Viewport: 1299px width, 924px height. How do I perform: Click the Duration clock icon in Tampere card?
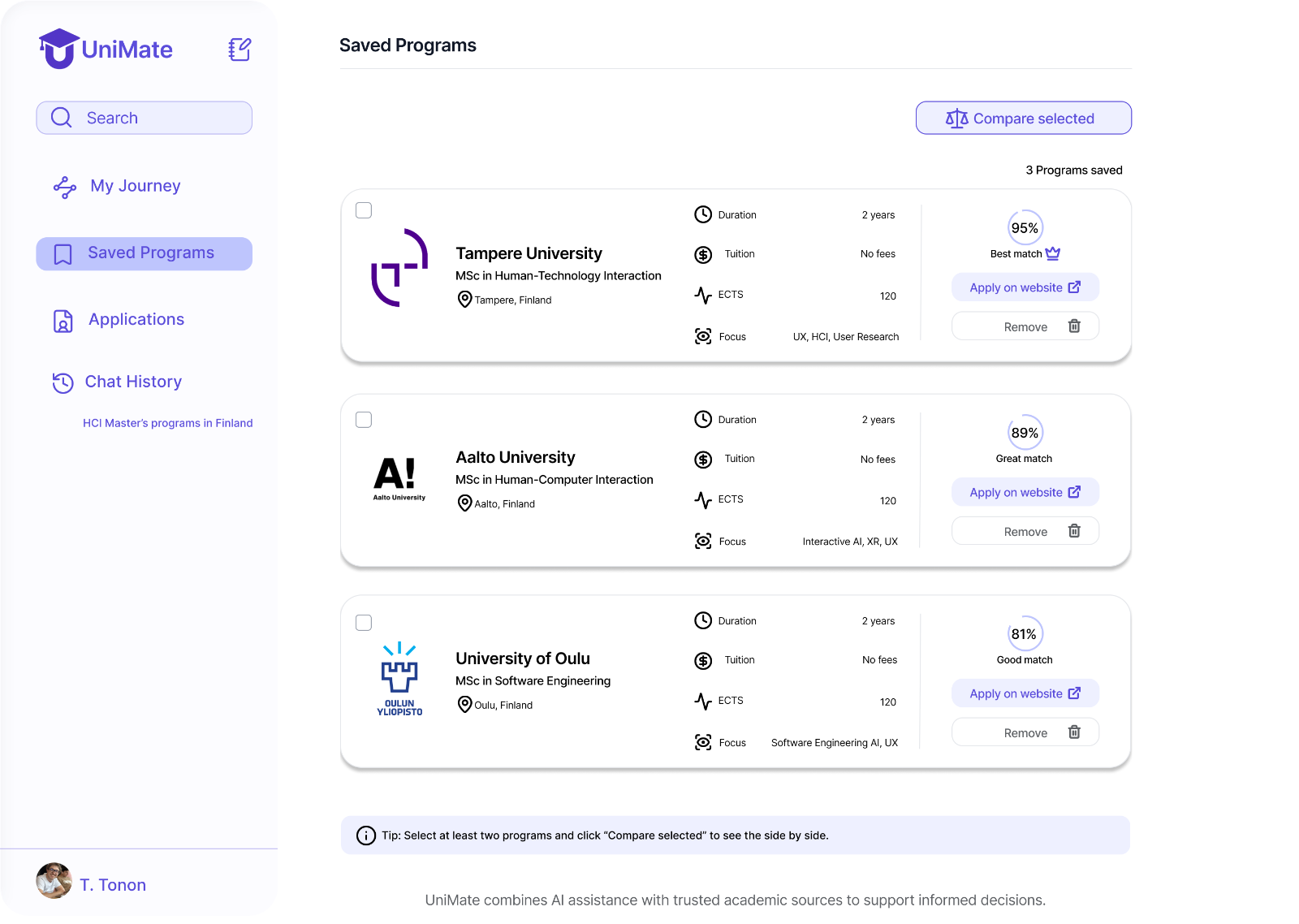click(703, 214)
